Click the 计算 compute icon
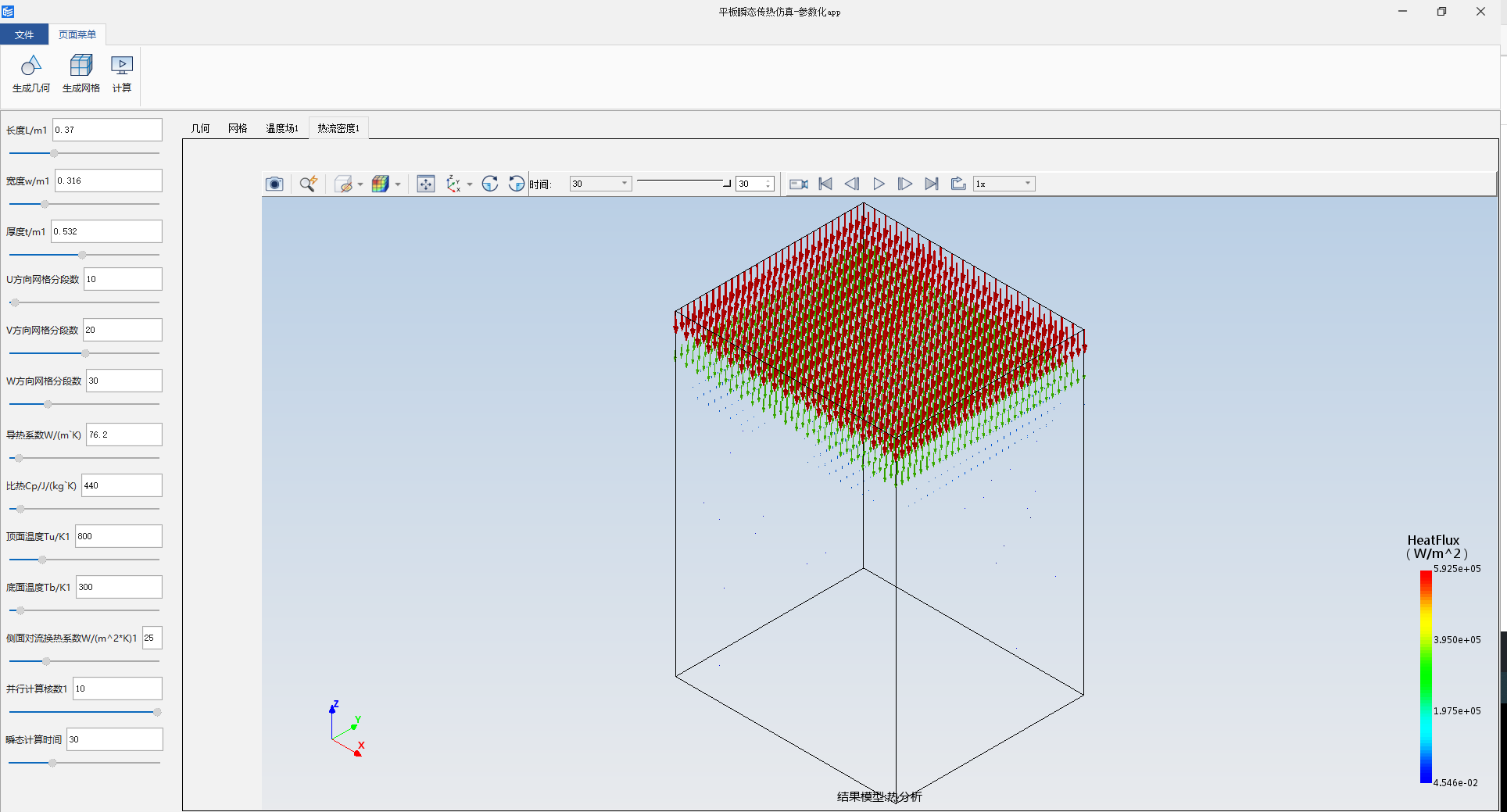 point(122,66)
